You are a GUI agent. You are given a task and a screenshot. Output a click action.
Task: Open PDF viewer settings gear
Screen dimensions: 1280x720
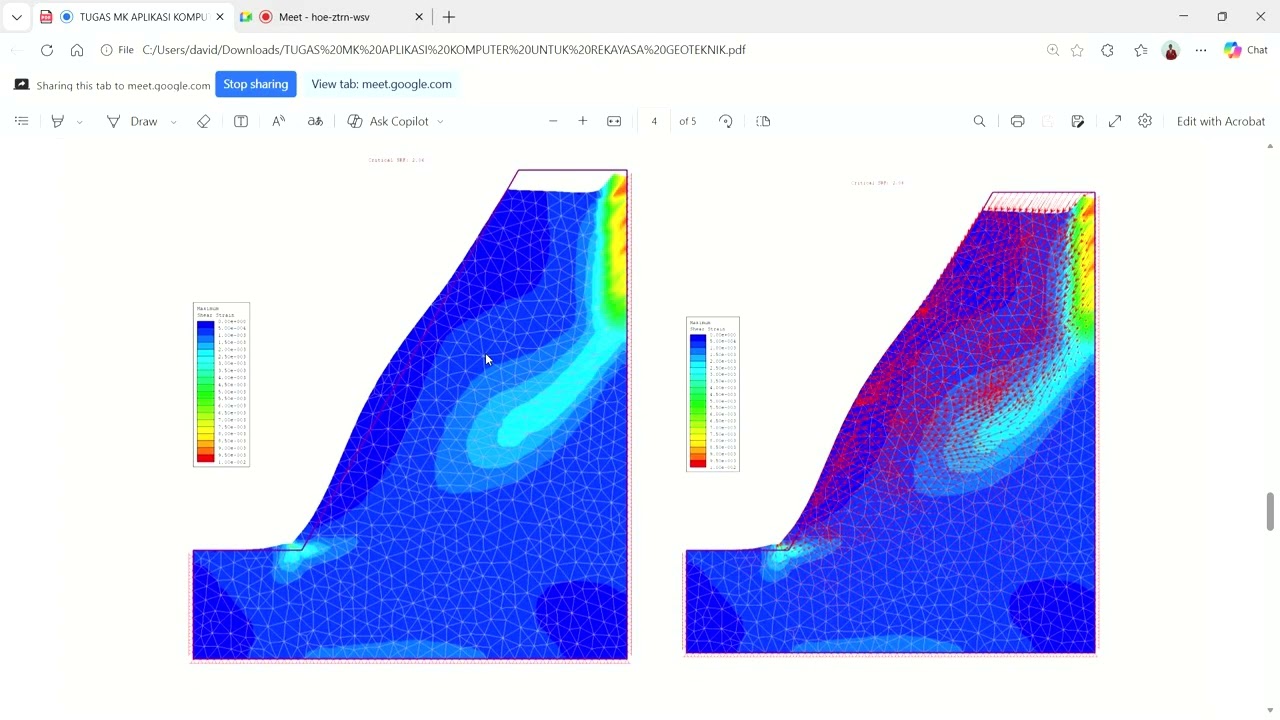(1145, 121)
